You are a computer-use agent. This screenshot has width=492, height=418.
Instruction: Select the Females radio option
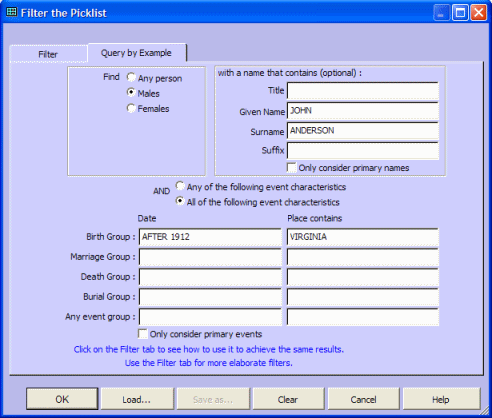pyautogui.click(x=131, y=108)
